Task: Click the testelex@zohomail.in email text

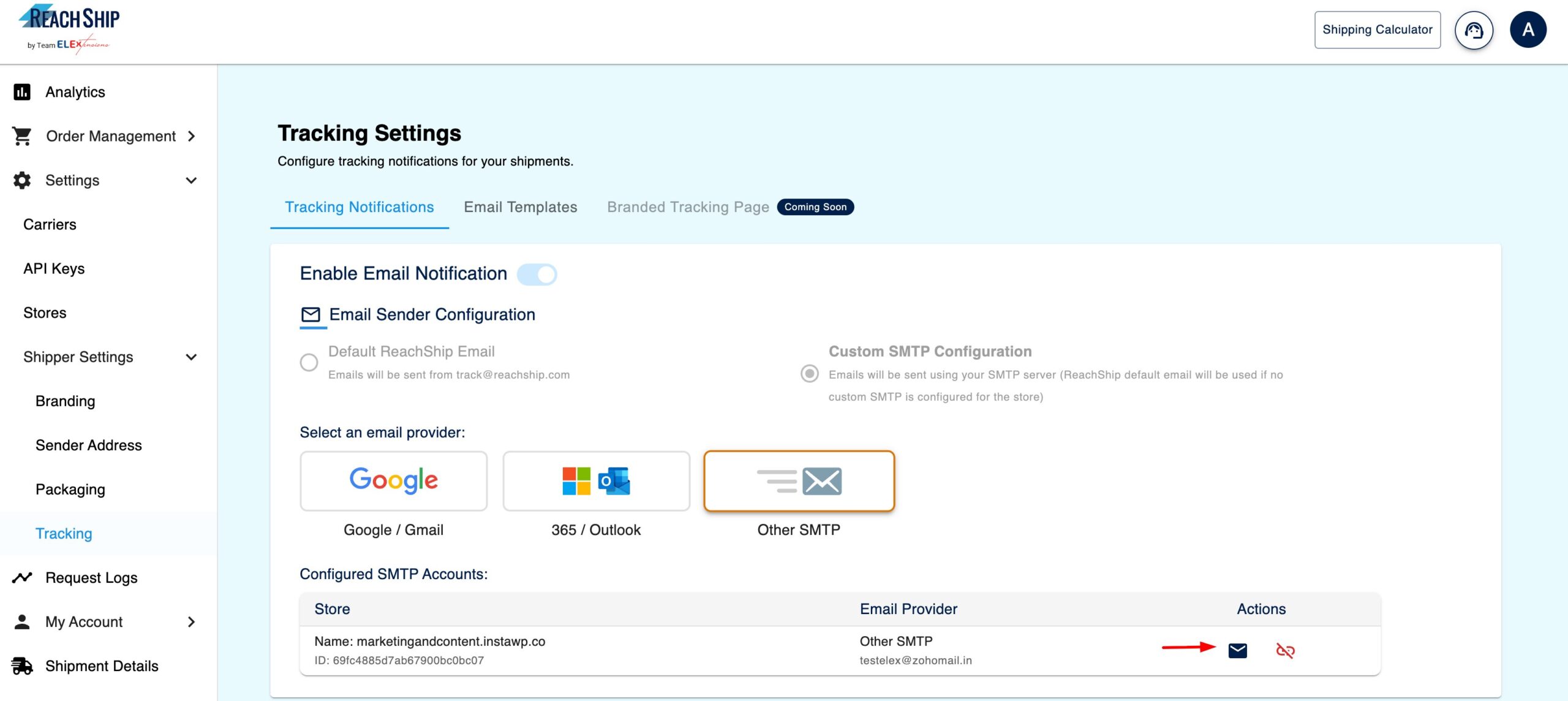Action: [915, 660]
